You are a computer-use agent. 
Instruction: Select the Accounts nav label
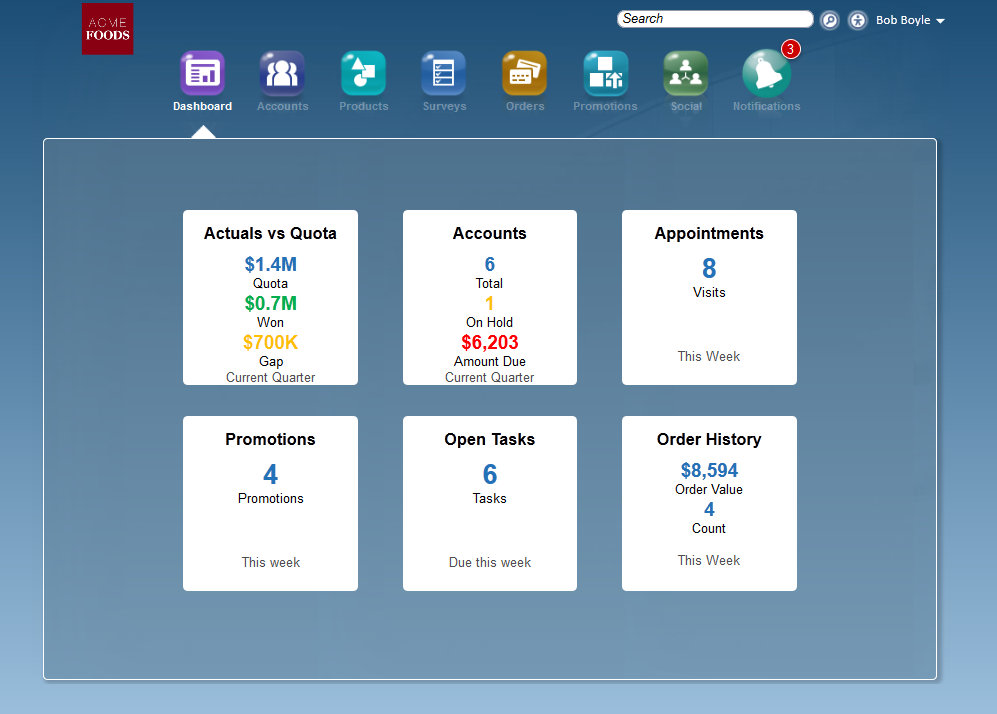click(x=282, y=106)
